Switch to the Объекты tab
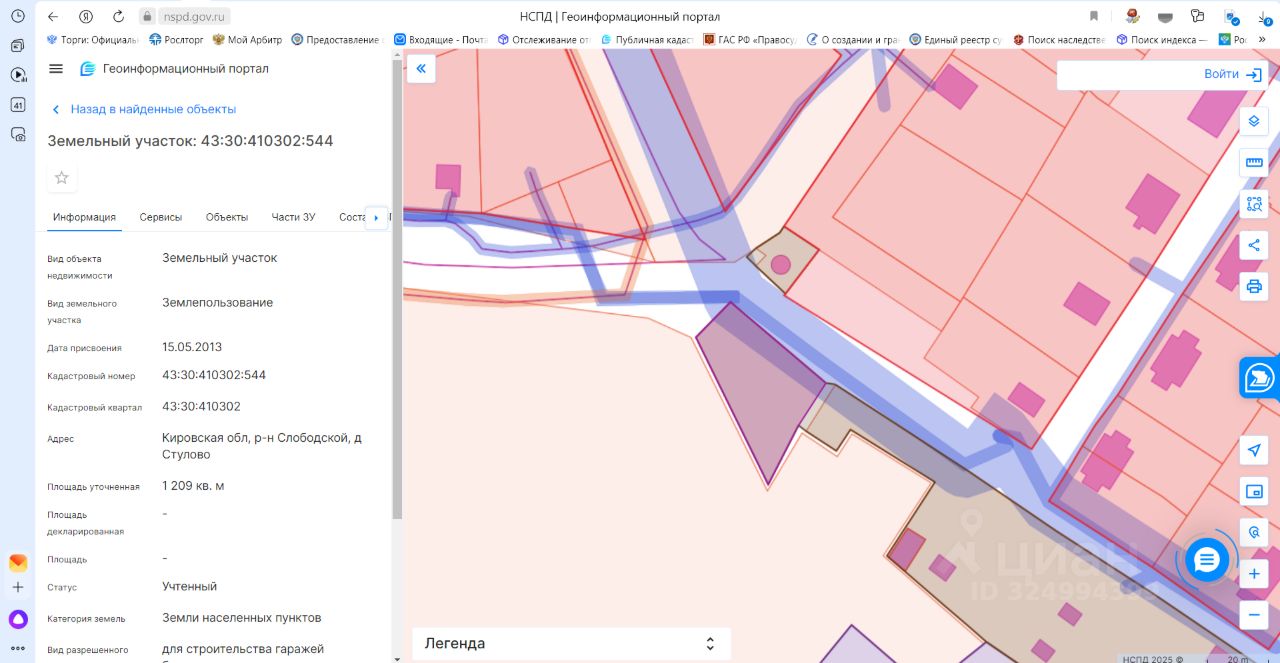 (x=227, y=217)
